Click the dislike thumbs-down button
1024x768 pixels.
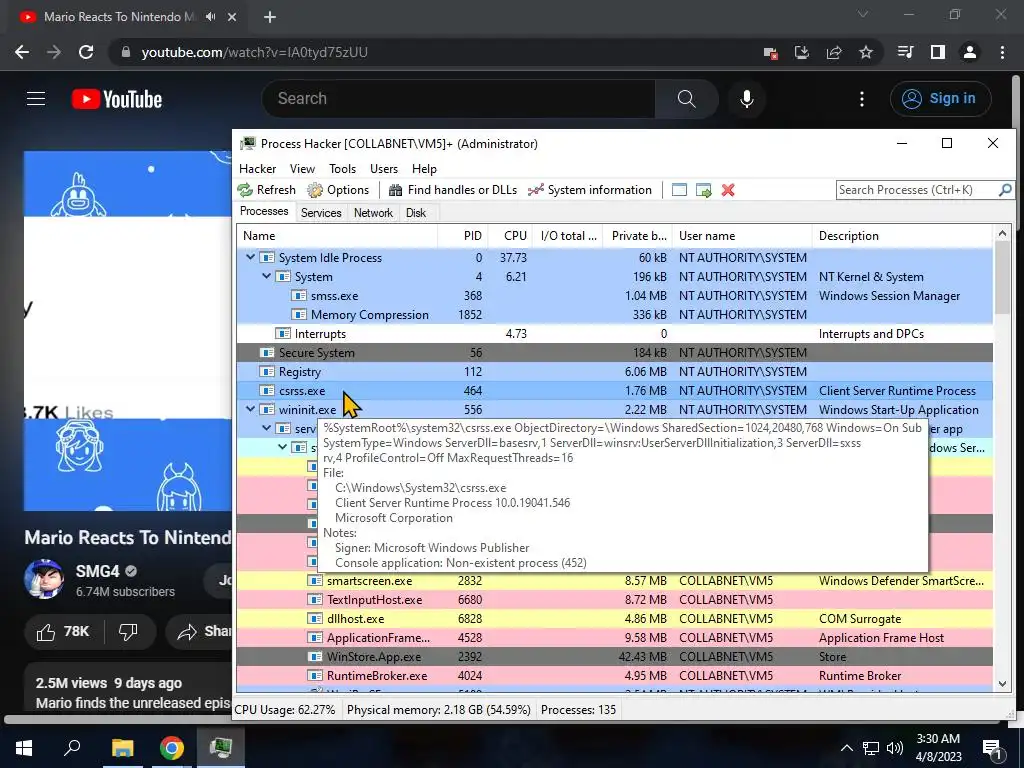[129, 632]
